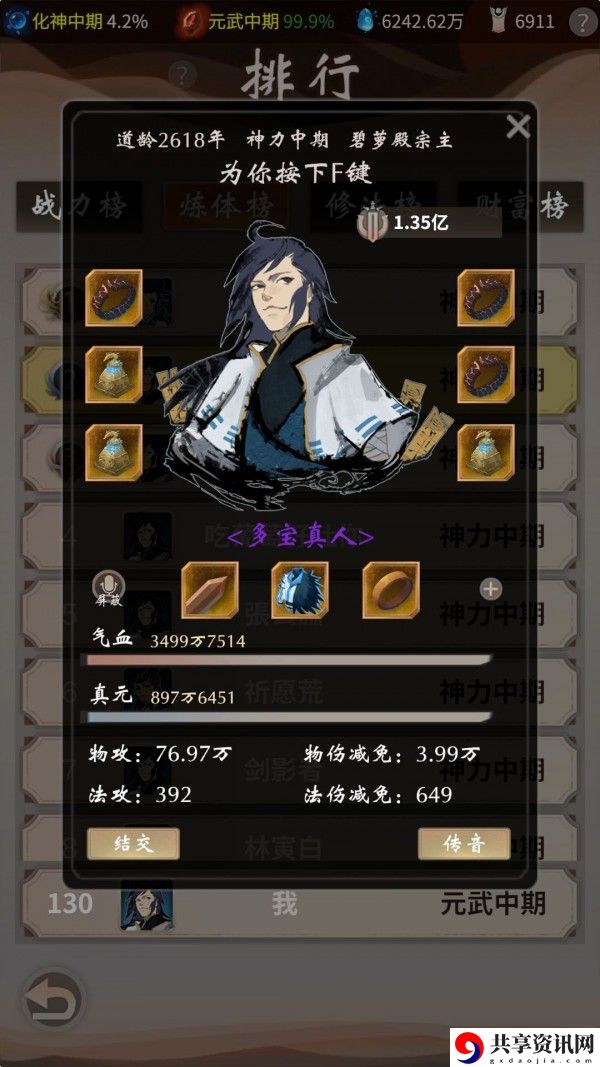Click the plus icon to add slot
The image size is (600, 1067).
coord(491,589)
